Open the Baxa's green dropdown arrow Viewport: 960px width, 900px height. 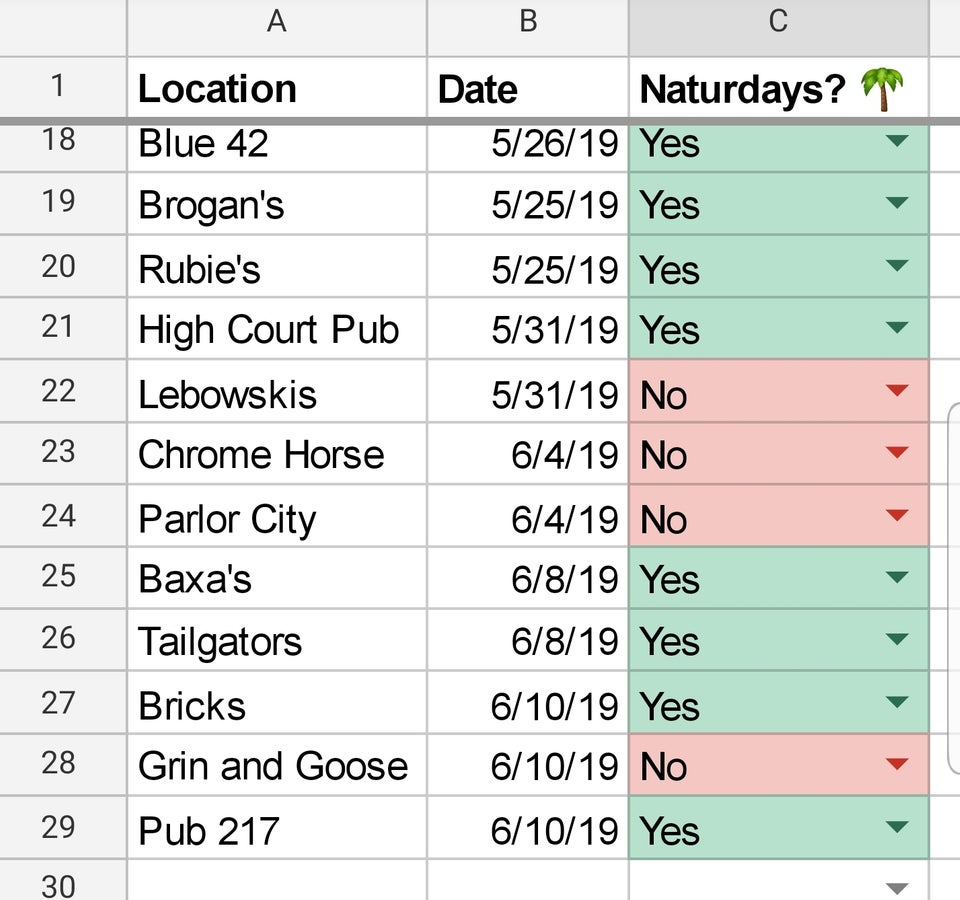897,577
